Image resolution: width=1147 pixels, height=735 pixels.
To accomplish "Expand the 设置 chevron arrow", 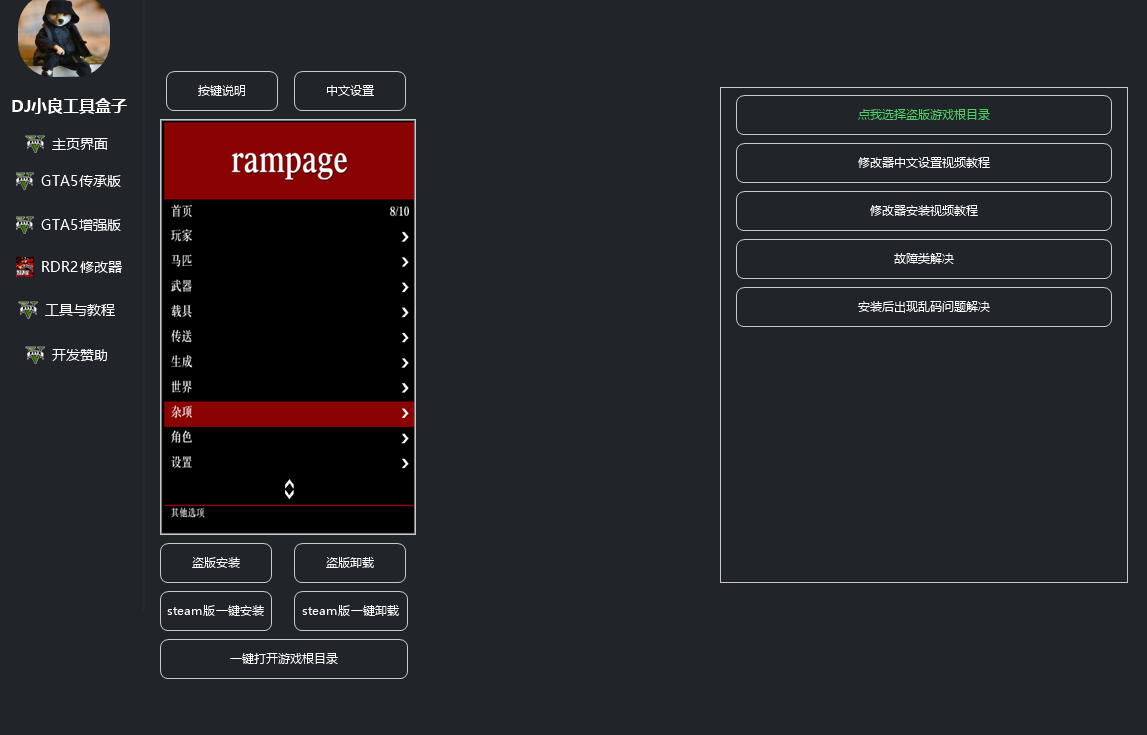I will pos(405,463).
